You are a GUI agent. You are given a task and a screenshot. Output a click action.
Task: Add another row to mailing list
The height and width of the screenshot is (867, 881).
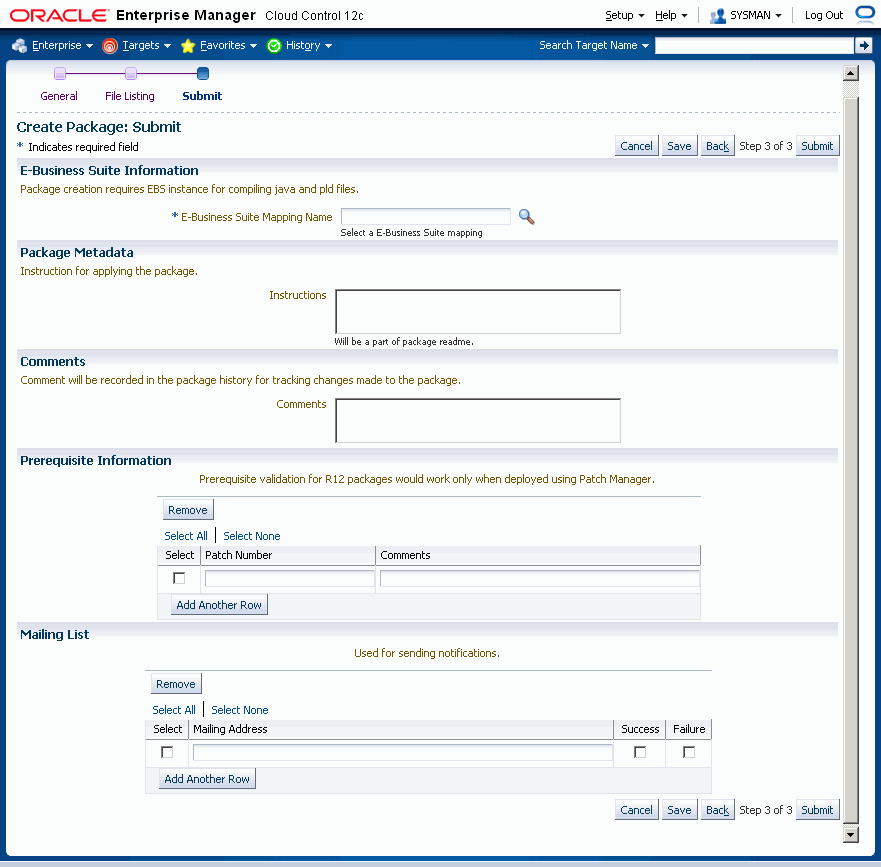(x=207, y=779)
